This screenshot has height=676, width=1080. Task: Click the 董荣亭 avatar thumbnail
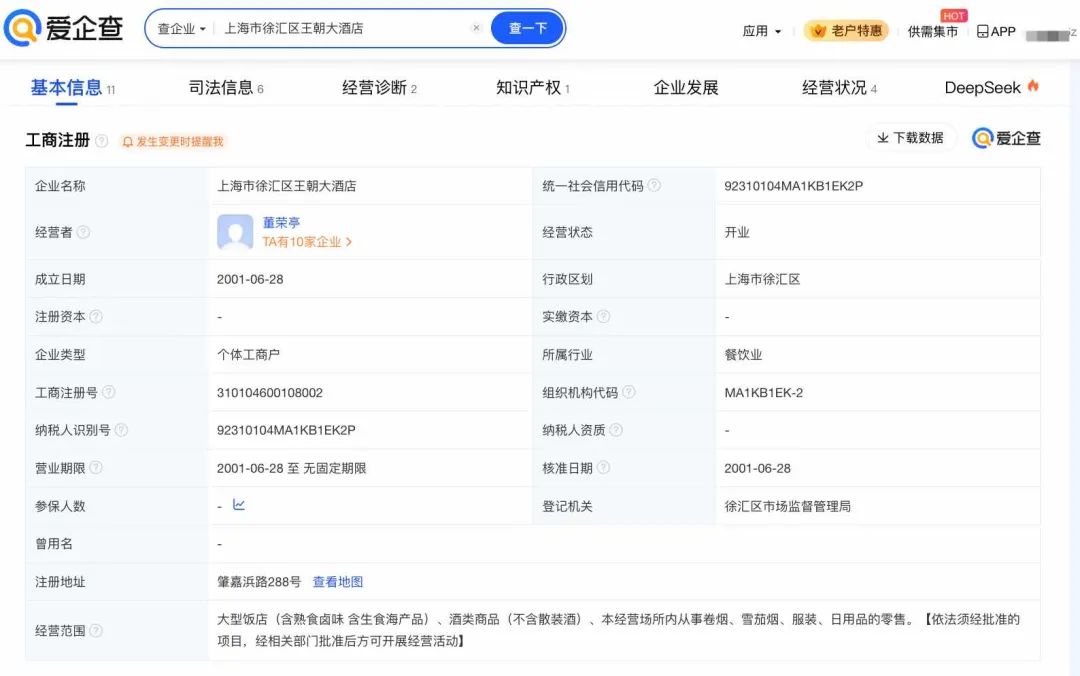click(x=235, y=232)
